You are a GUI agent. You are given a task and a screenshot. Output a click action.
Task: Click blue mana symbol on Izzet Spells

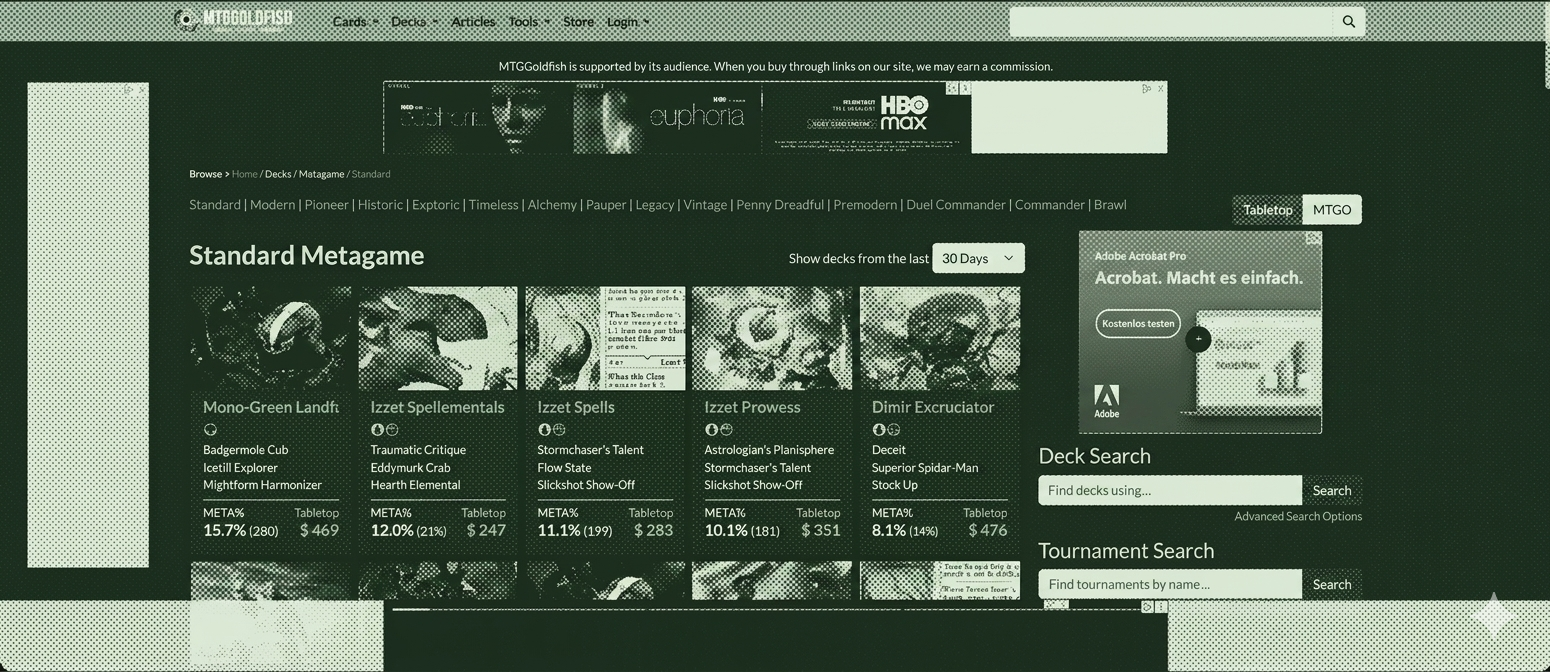[x=544, y=429]
